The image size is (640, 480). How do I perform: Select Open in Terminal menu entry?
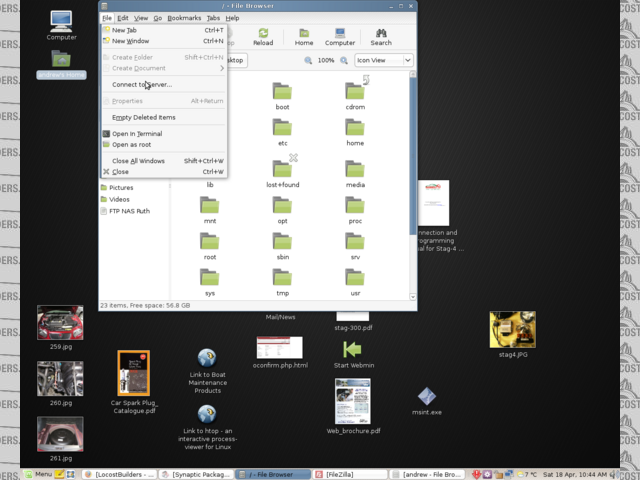137,133
